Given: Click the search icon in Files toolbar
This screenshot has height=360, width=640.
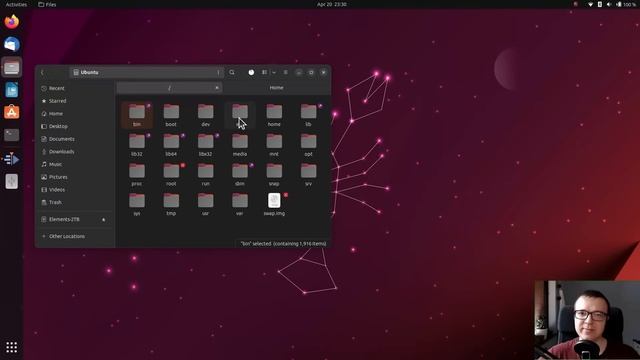Looking at the screenshot, I should click(232, 72).
